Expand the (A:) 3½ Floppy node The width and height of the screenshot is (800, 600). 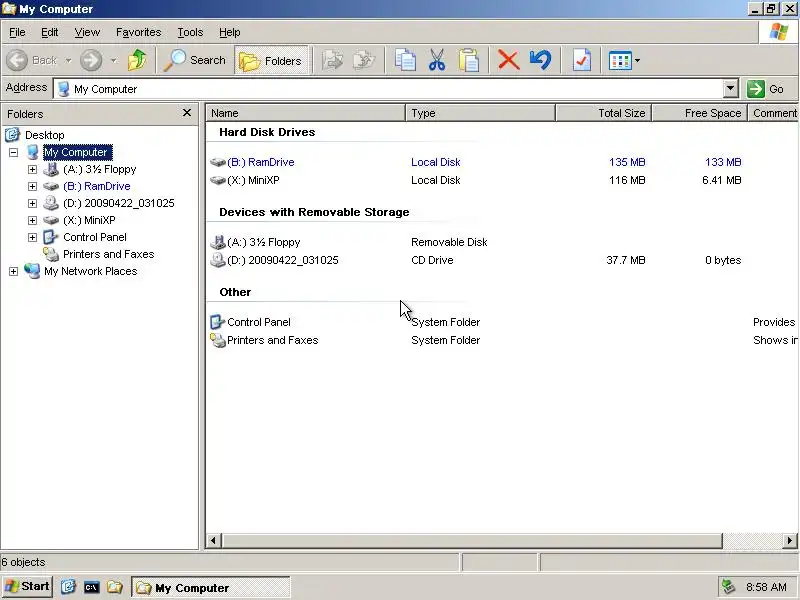pos(32,169)
